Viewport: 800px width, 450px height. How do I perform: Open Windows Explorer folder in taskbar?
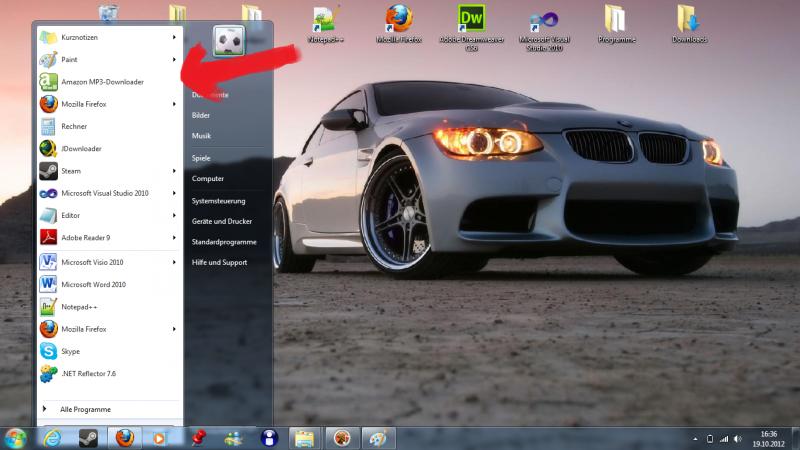coord(304,438)
